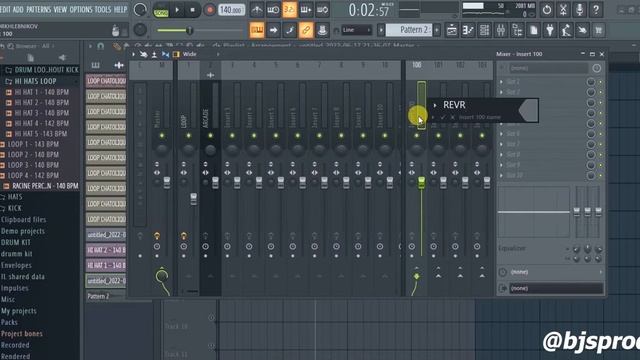
Task: Toggle the link/multilink to controllers icon
Action: click(306, 30)
